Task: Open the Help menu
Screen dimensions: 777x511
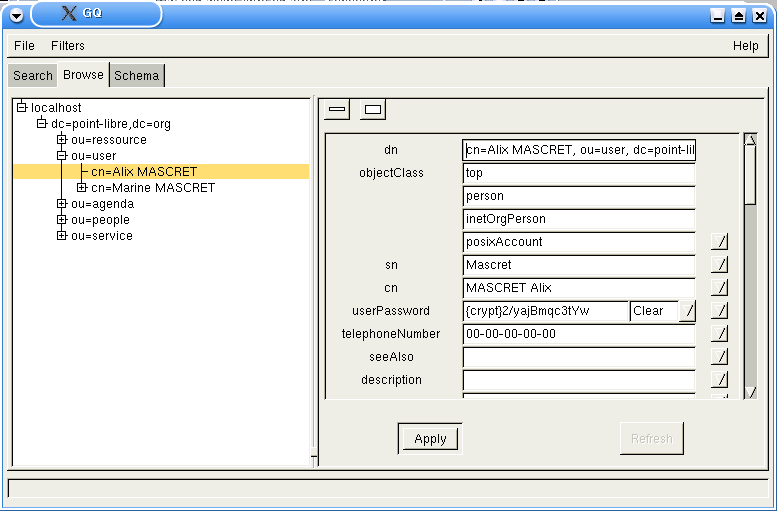Action: (745, 45)
